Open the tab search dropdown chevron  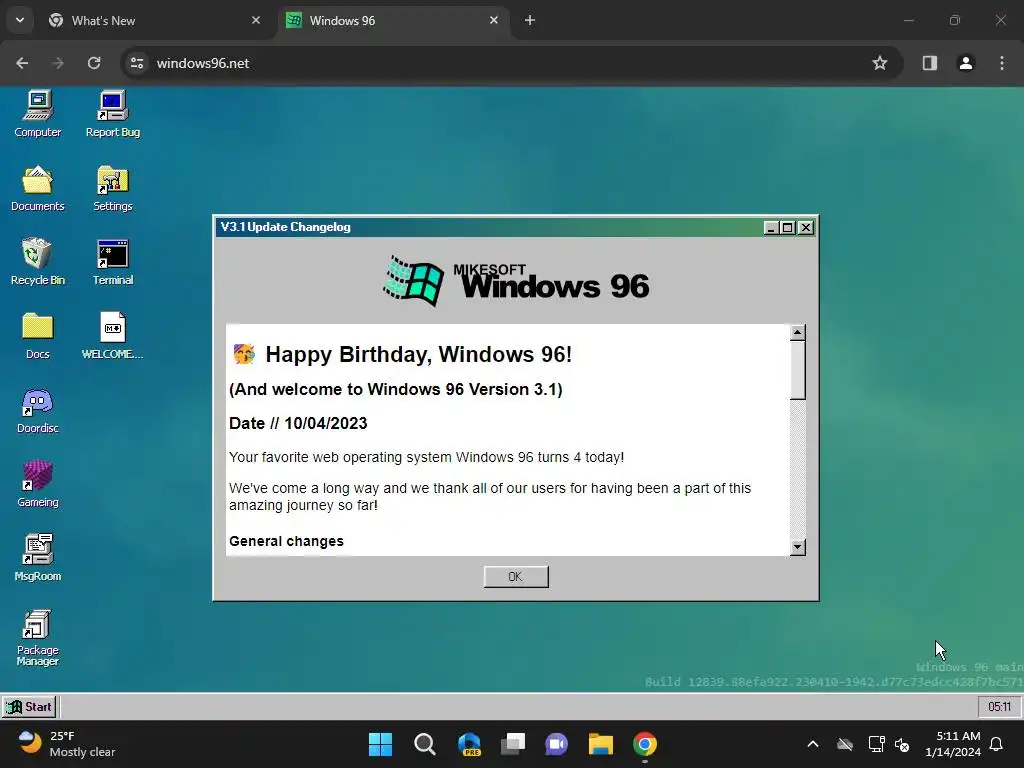pyautogui.click(x=20, y=20)
